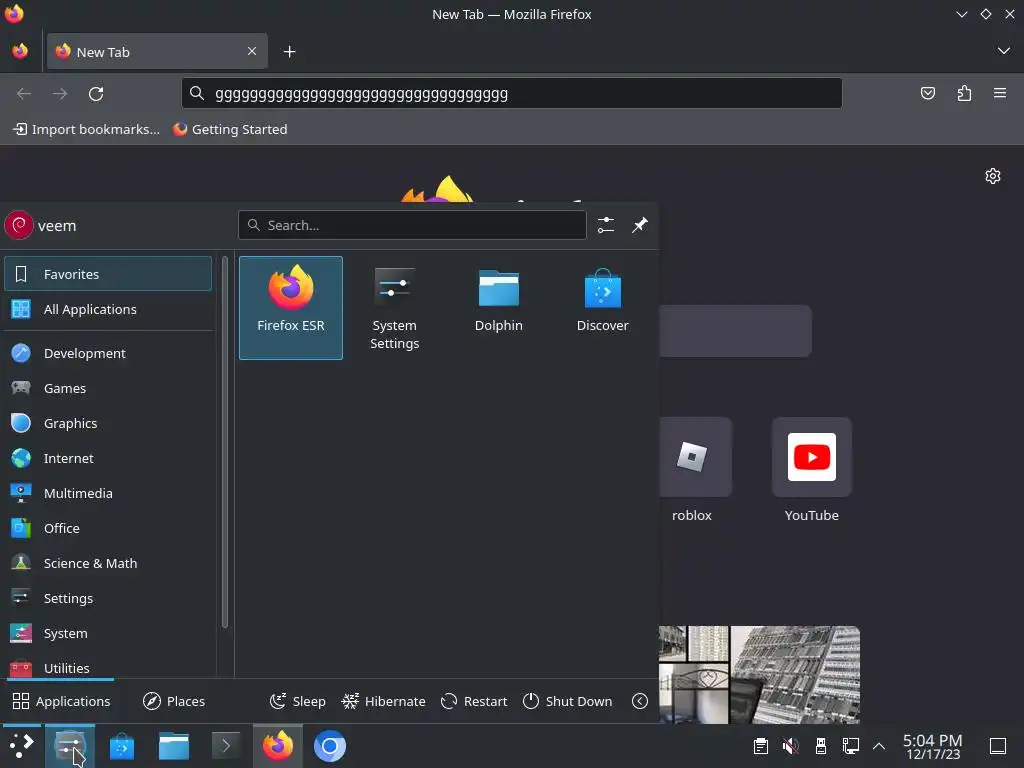Open the Graphics category

coord(108,423)
